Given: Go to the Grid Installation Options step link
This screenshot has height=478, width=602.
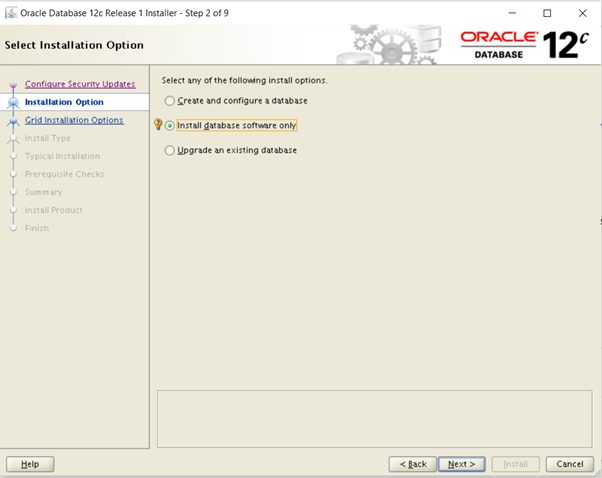Looking at the screenshot, I should [x=74, y=120].
